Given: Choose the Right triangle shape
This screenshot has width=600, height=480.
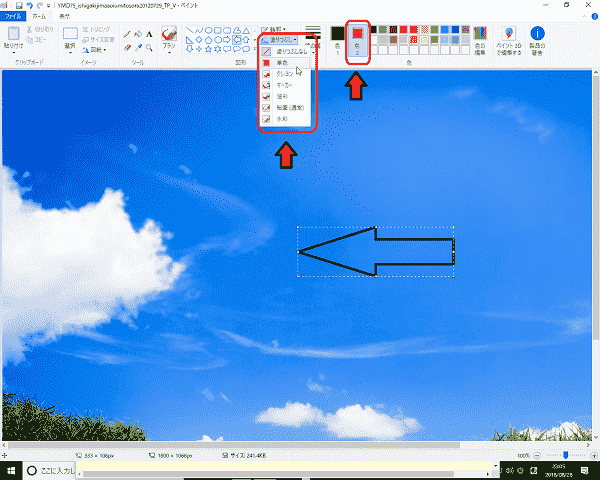Looking at the screenshot, I should 189,40.
